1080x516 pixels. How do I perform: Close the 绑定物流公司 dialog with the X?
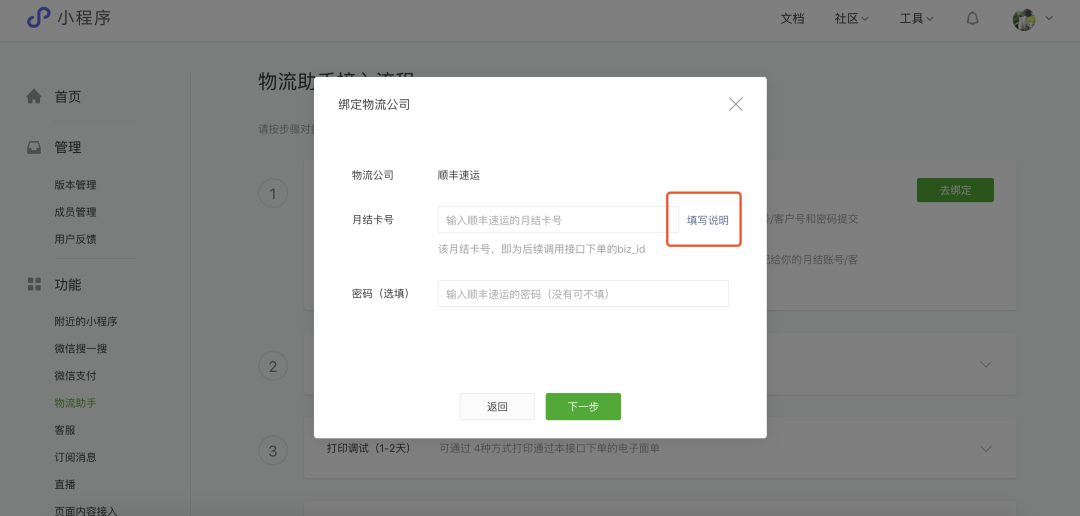(x=736, y=104)
